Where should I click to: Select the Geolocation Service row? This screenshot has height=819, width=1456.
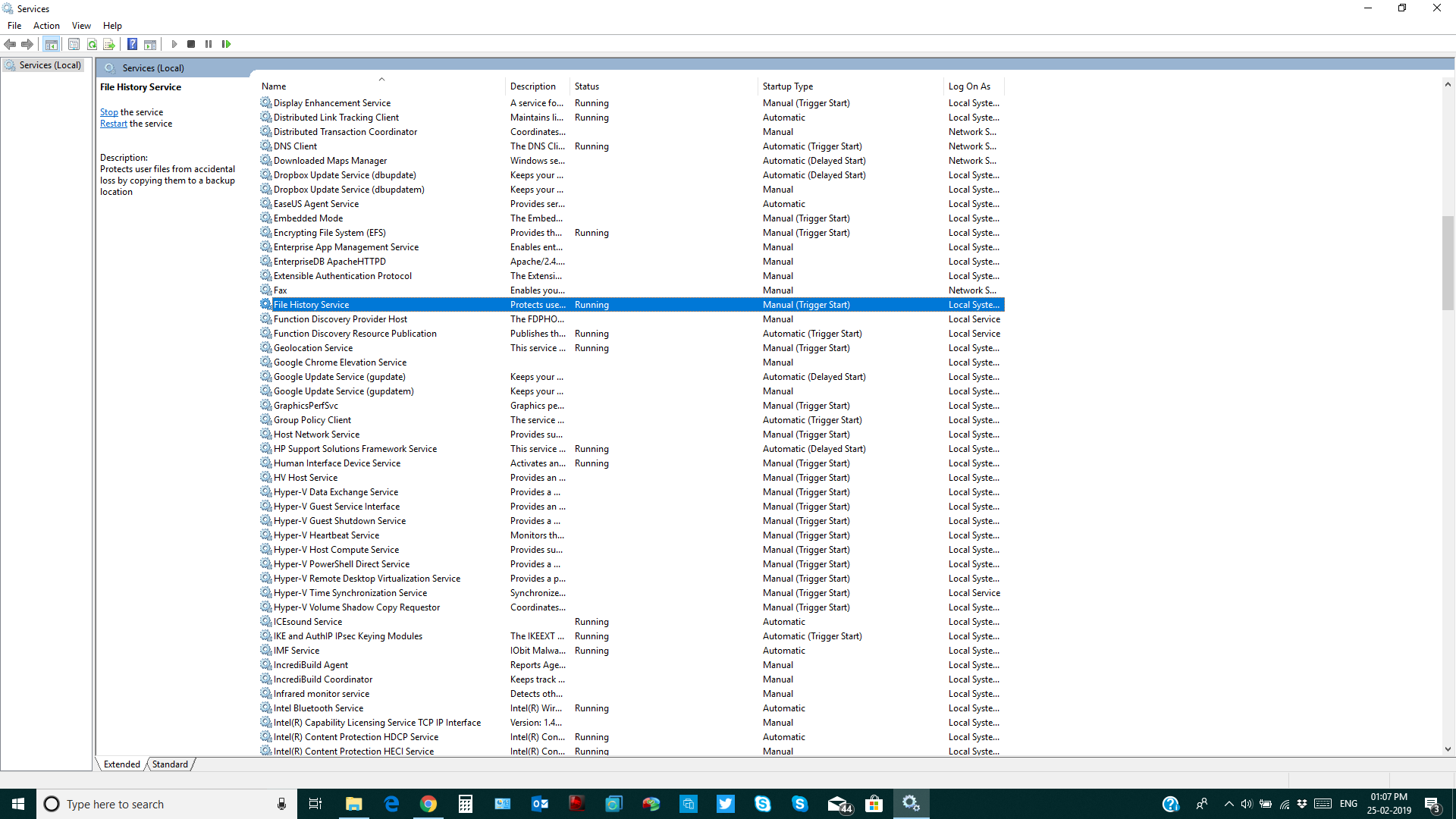pyautogui.click(x=631, y=348)
